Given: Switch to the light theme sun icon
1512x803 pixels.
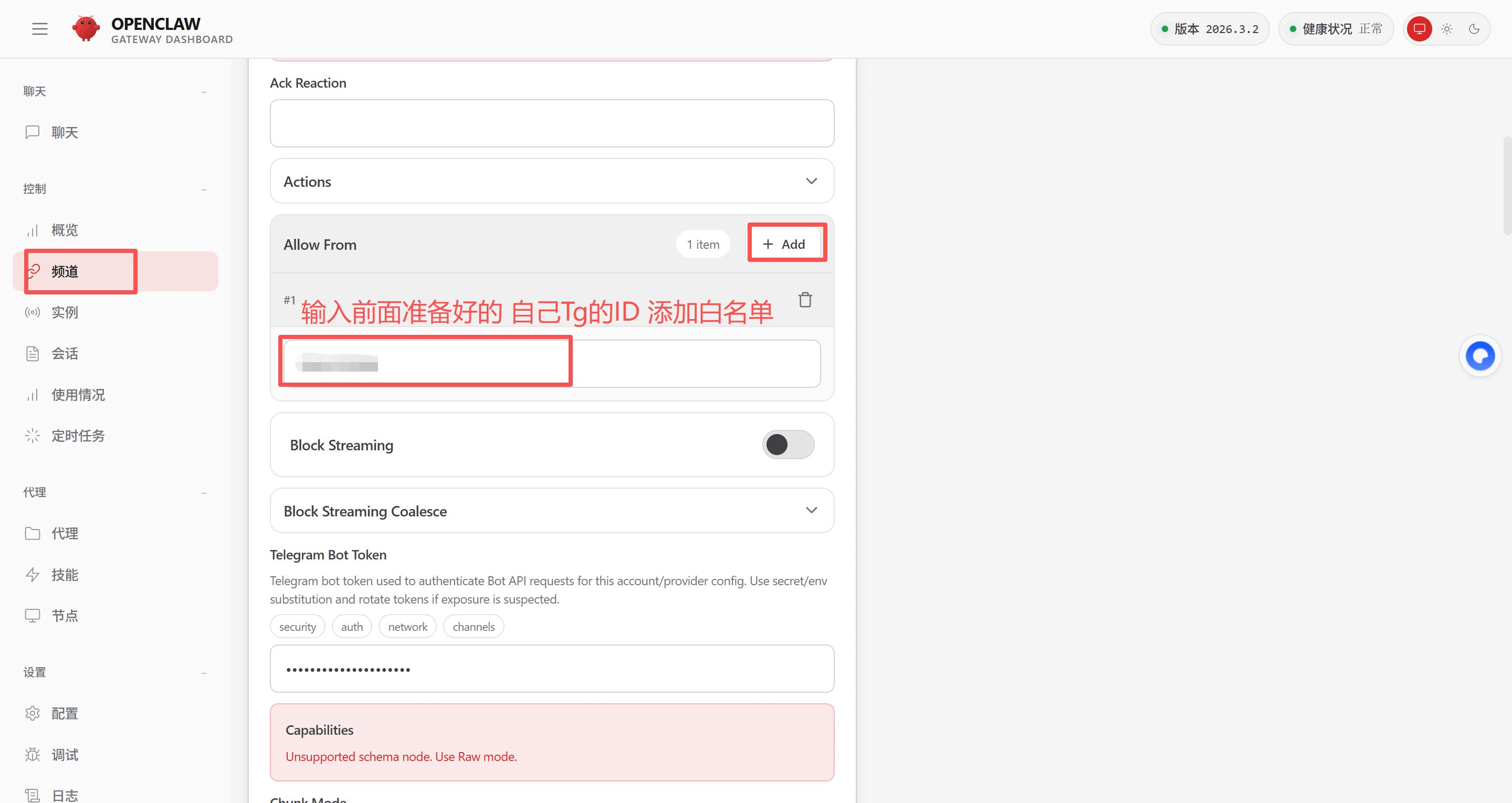Looking at the screenshot, I should pos(1446,29).
